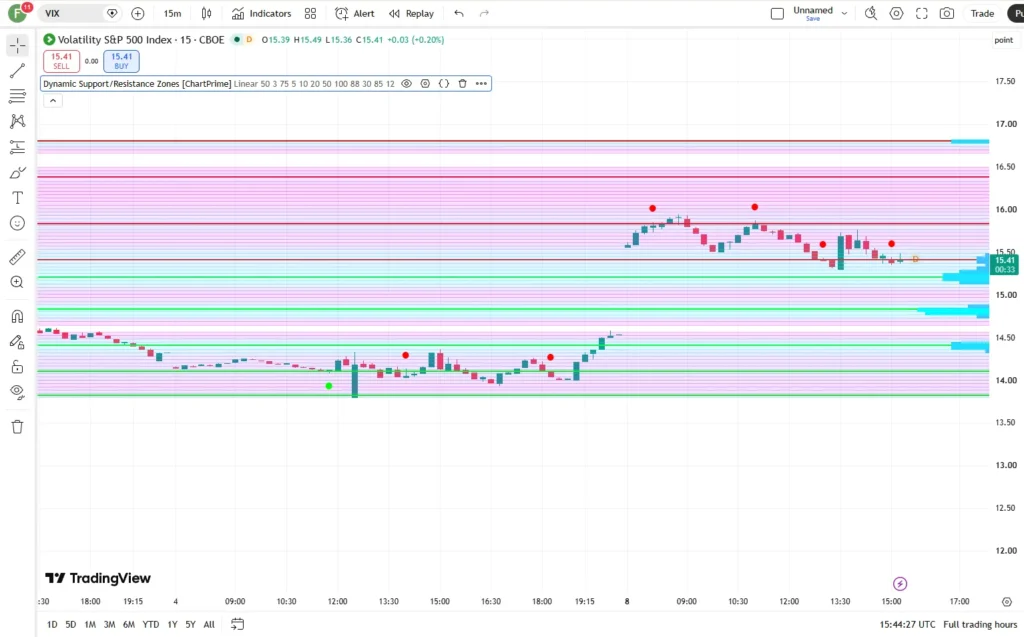This screenshot has height=637, width=1024.
Task: Select the All time range
Action: [209, 625]
